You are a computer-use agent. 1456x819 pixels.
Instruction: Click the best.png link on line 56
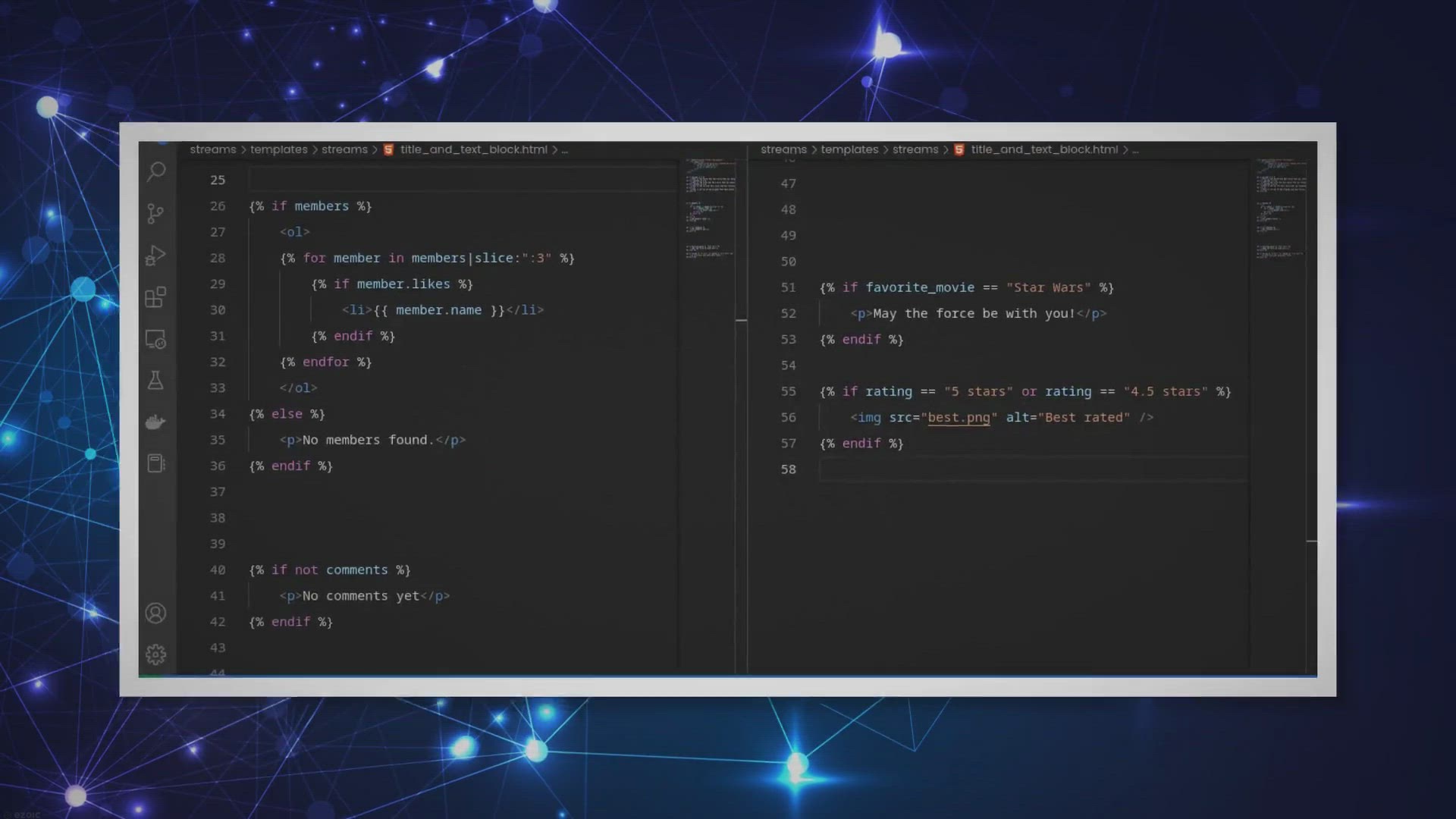[959, 417]
